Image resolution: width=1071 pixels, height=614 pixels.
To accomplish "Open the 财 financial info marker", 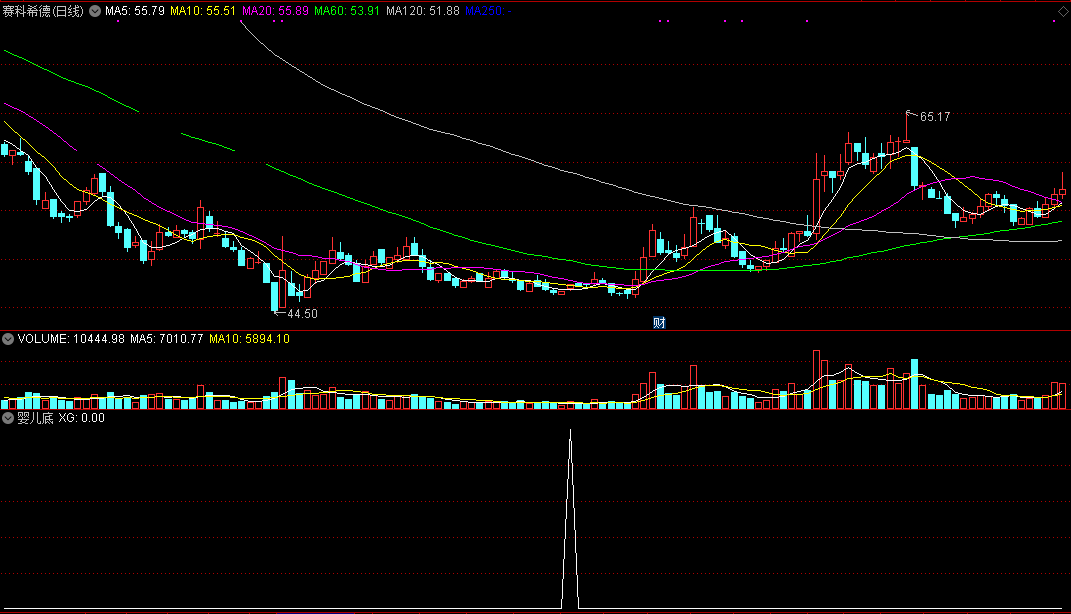I will pos(659,322).
